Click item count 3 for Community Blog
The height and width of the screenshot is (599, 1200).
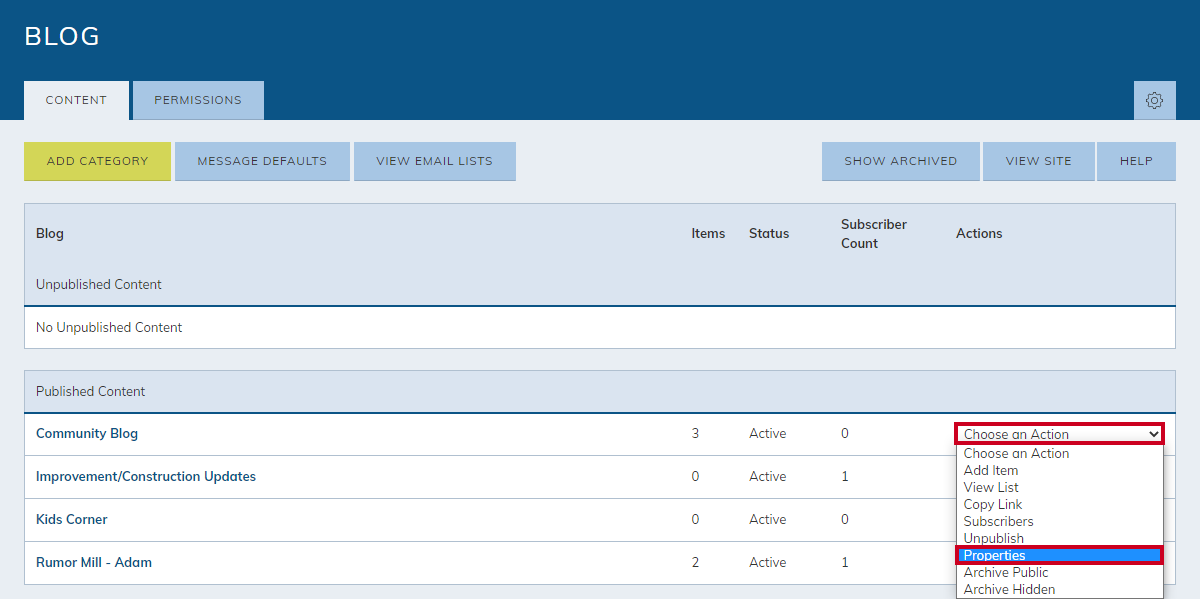pos(695,434)
